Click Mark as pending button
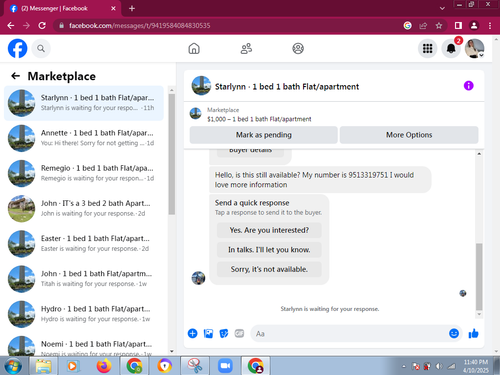Viewport: 500px width, 375px height. [264, 135]
